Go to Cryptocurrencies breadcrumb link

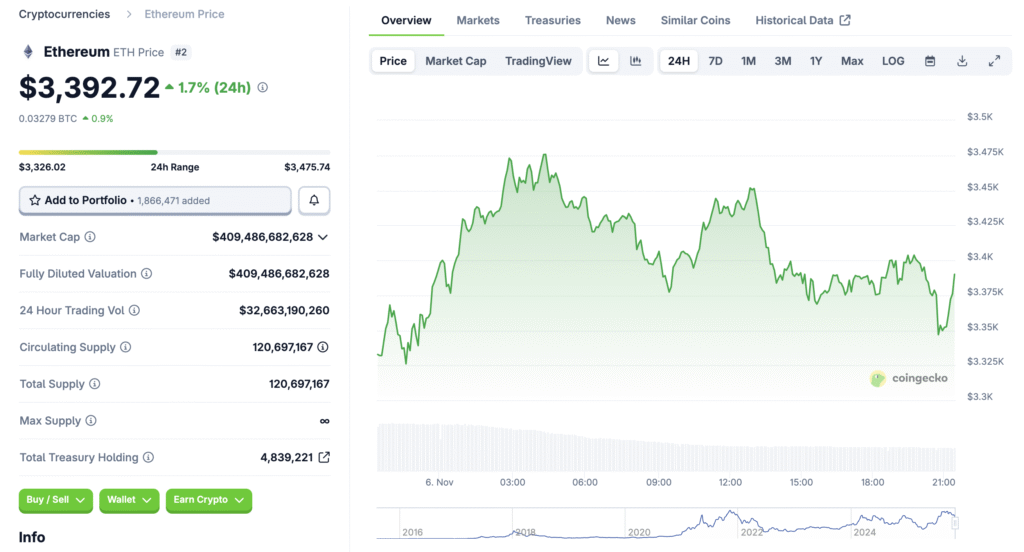65,14
